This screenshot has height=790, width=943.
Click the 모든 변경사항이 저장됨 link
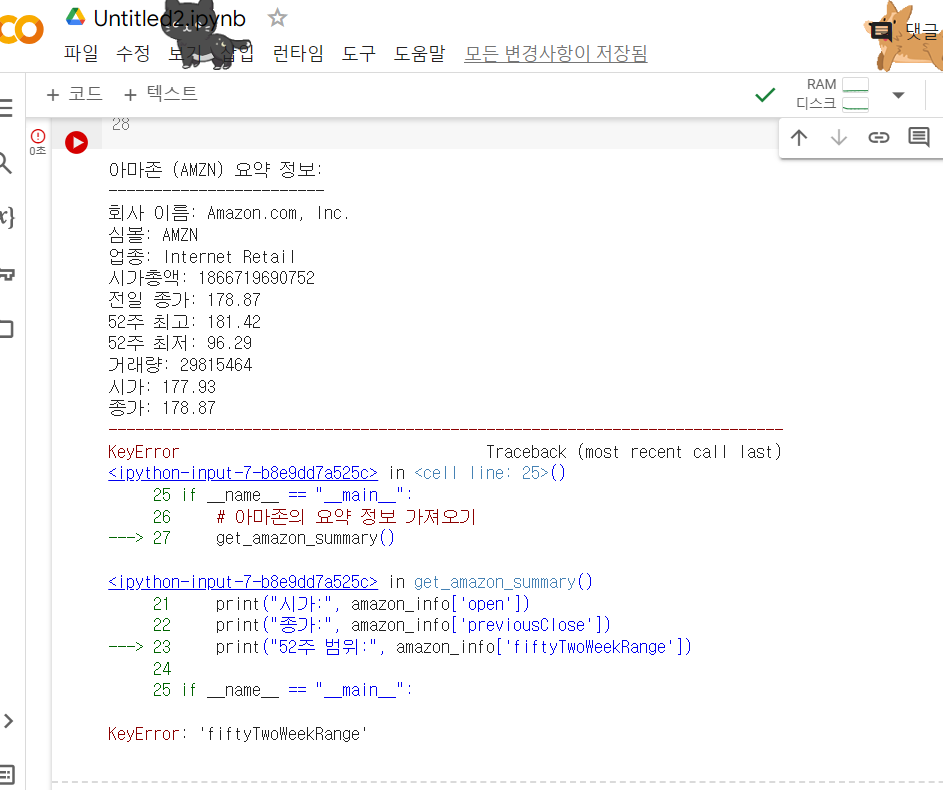click(556, 54)
